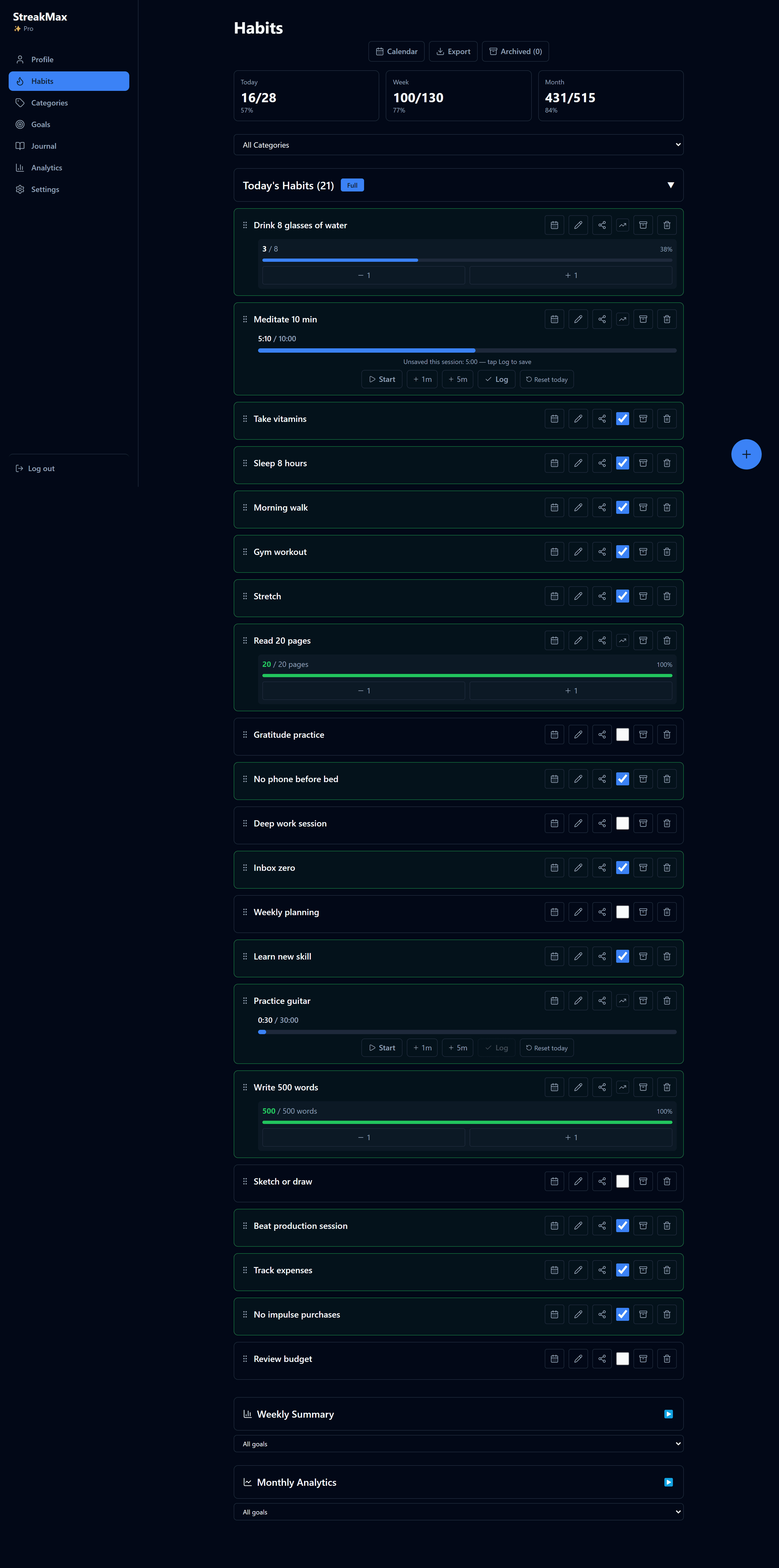
Task: Open calendar for Track expenses
Action: [554, 1270]
